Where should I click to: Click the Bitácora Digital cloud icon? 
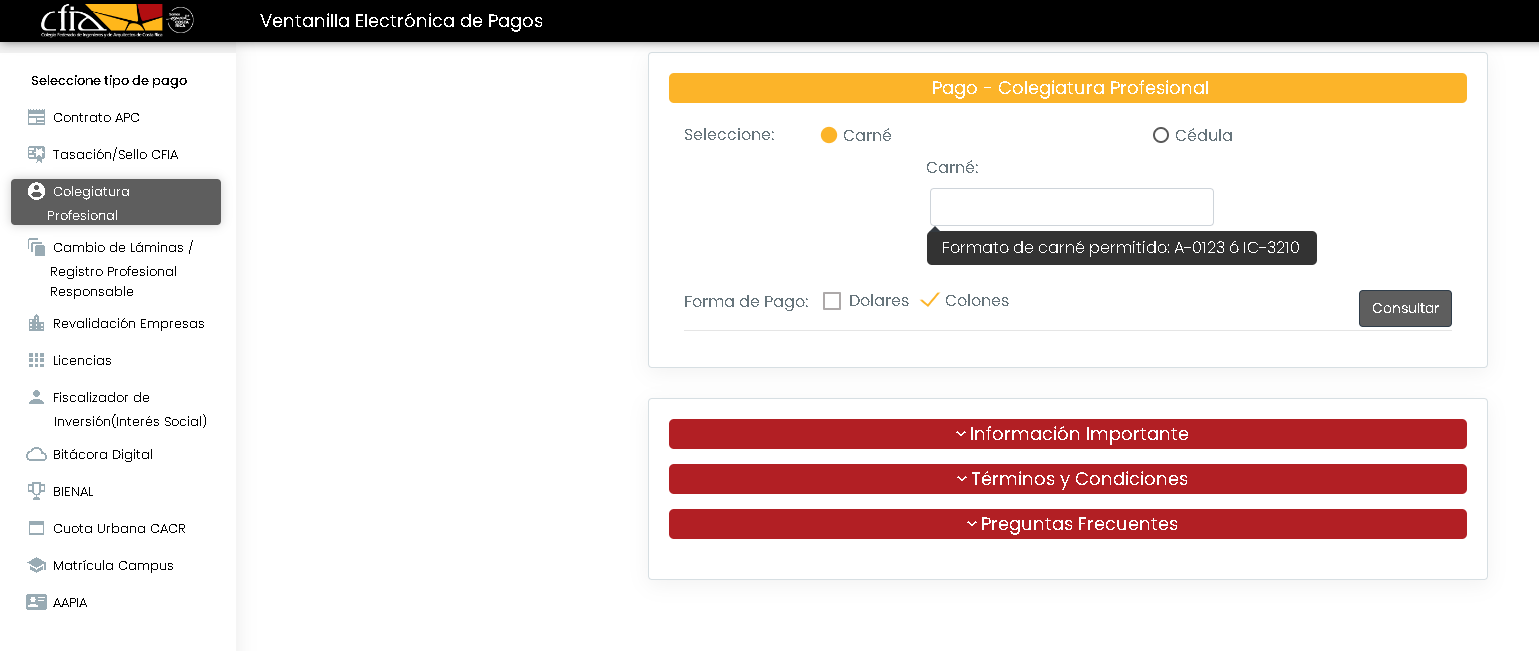[37, 455]
